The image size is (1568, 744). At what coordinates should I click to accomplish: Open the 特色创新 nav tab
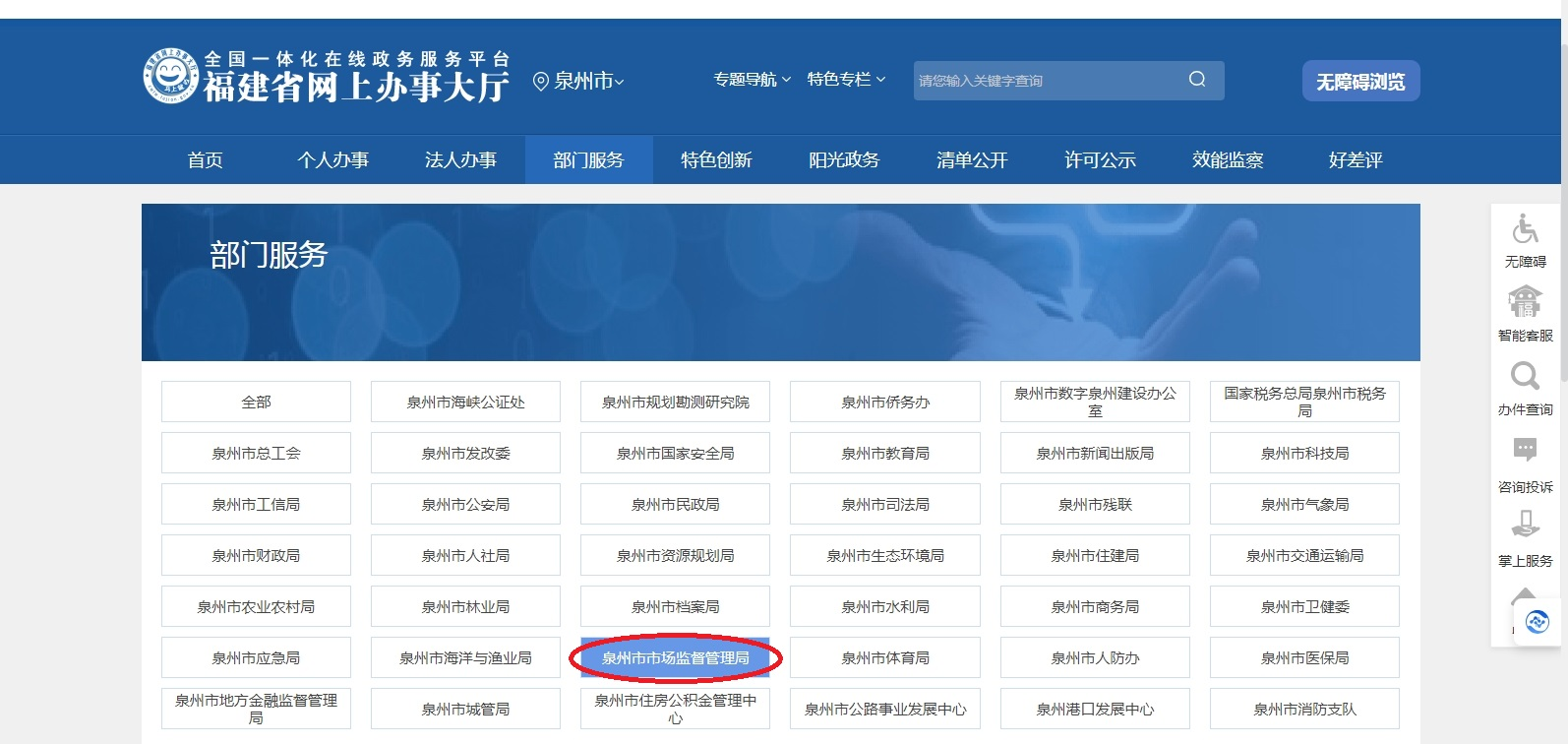pyautogui.click(x=717, y=159)
